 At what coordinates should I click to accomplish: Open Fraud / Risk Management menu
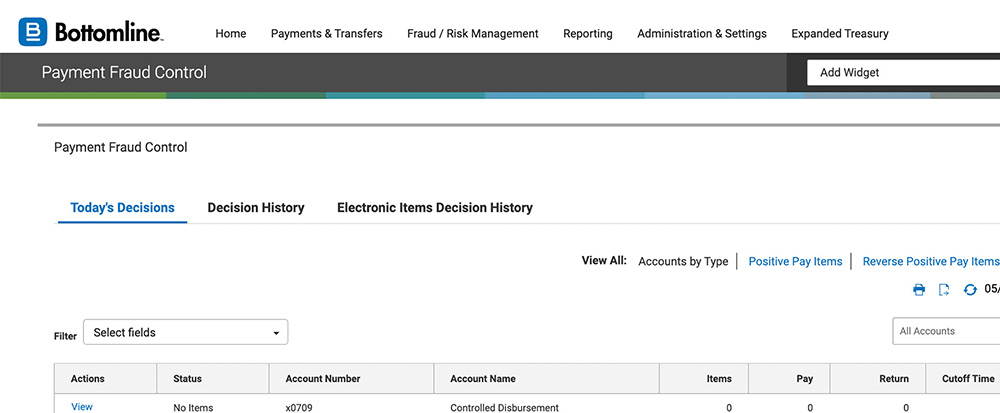pyautogui.click(x=472, y=33)
